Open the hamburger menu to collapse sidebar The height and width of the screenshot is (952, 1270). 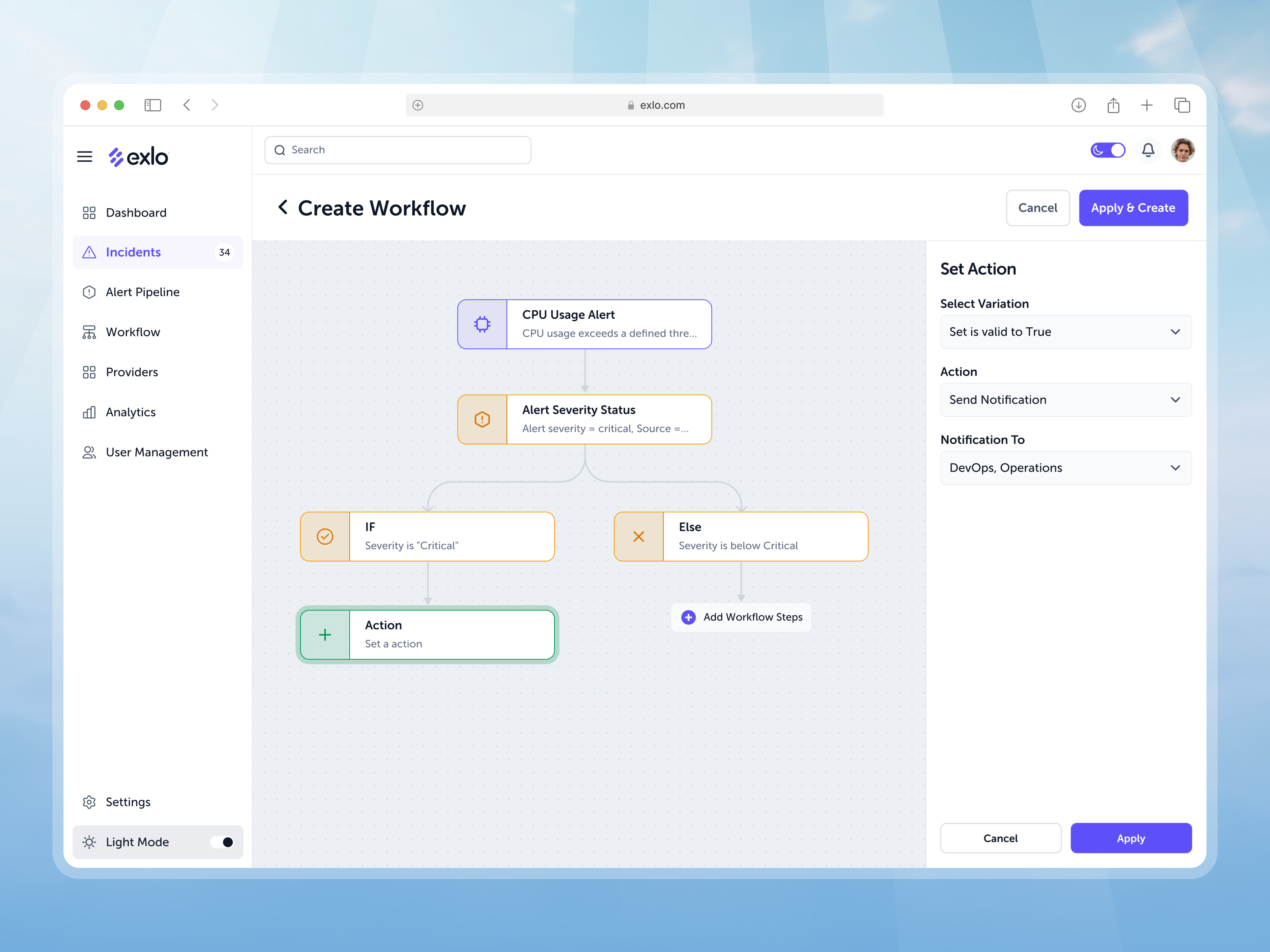85,156
